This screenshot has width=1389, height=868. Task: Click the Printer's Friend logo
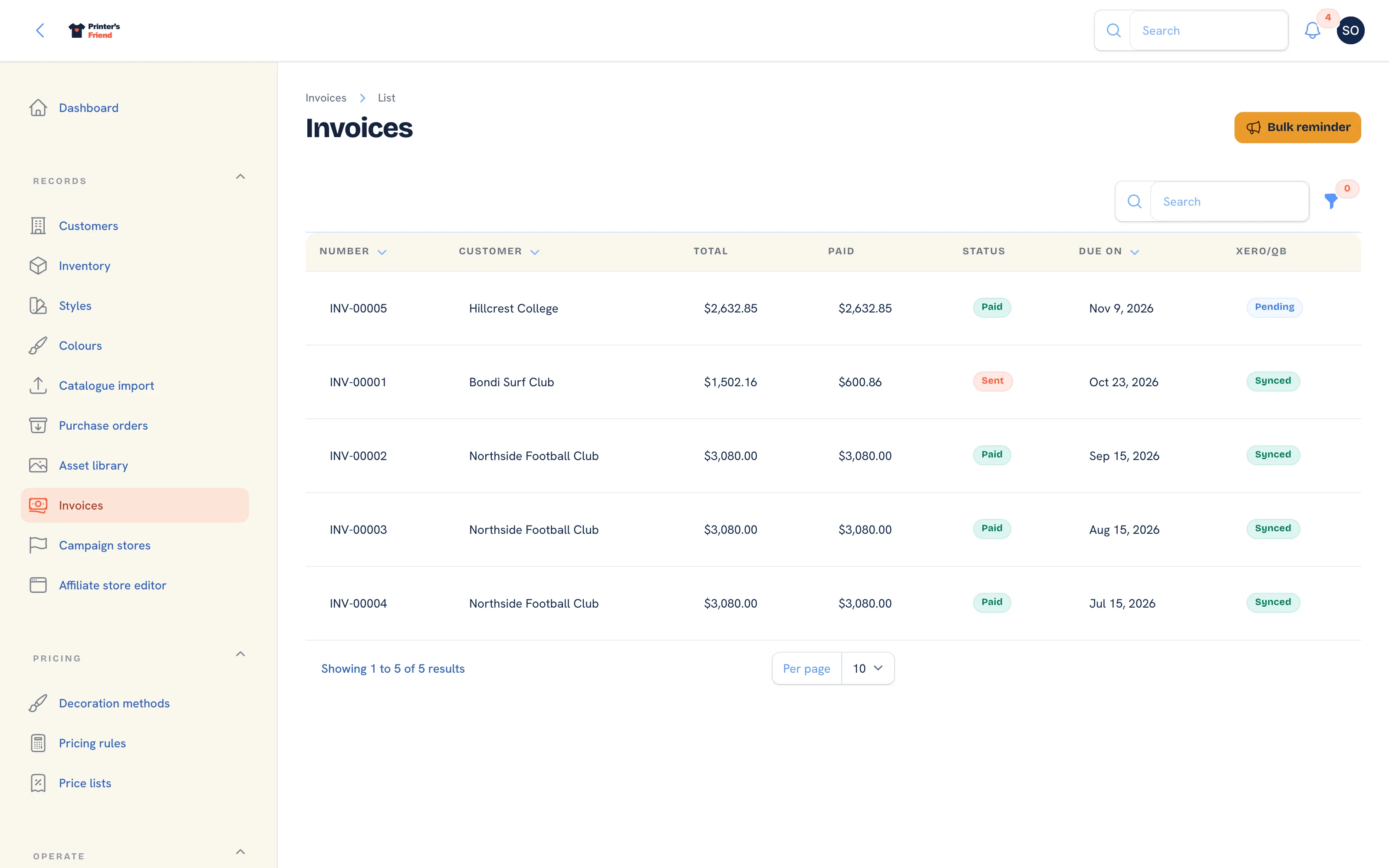pos(94,30)
